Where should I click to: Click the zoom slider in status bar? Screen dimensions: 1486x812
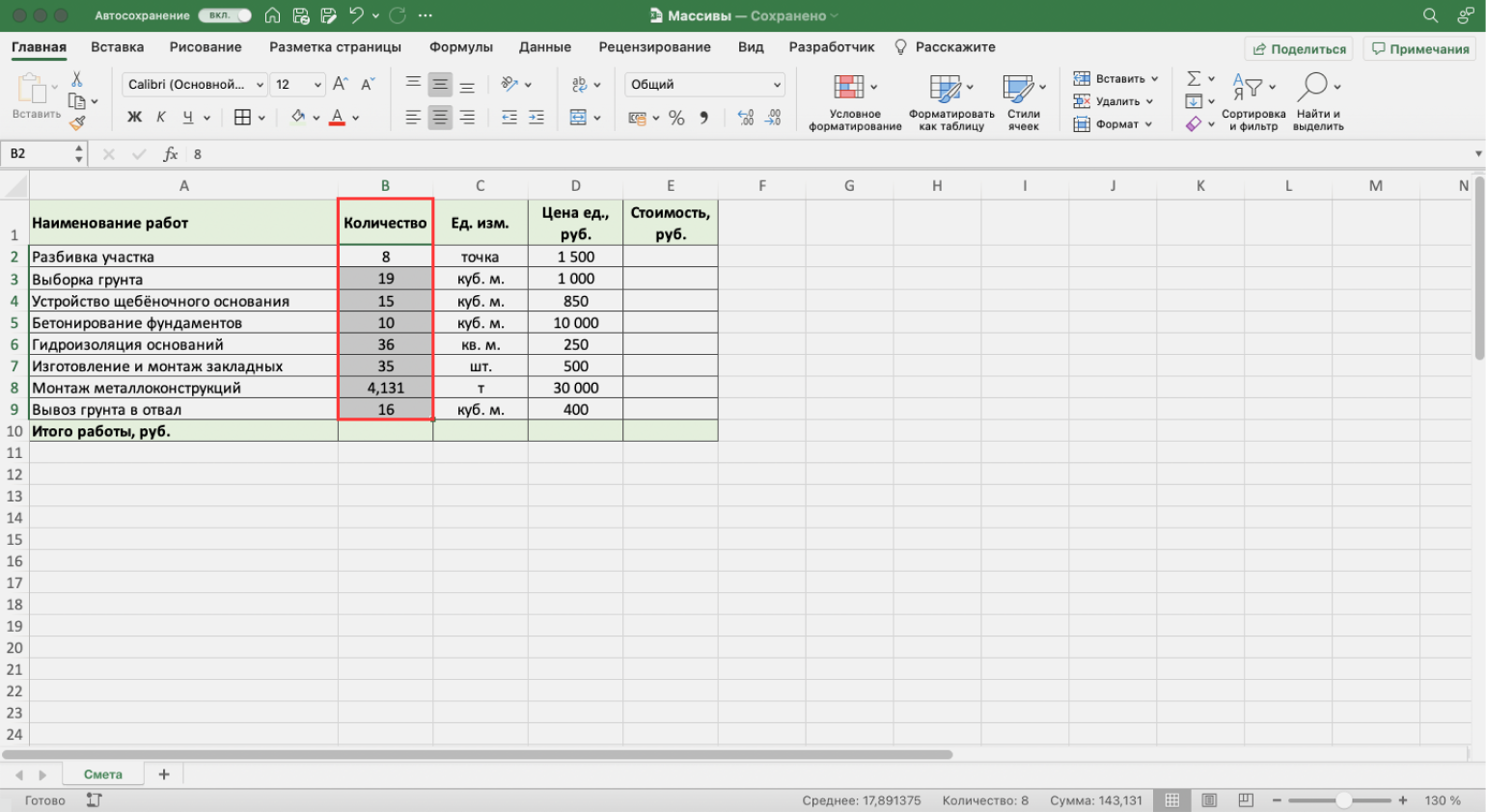coord(1342,800)
